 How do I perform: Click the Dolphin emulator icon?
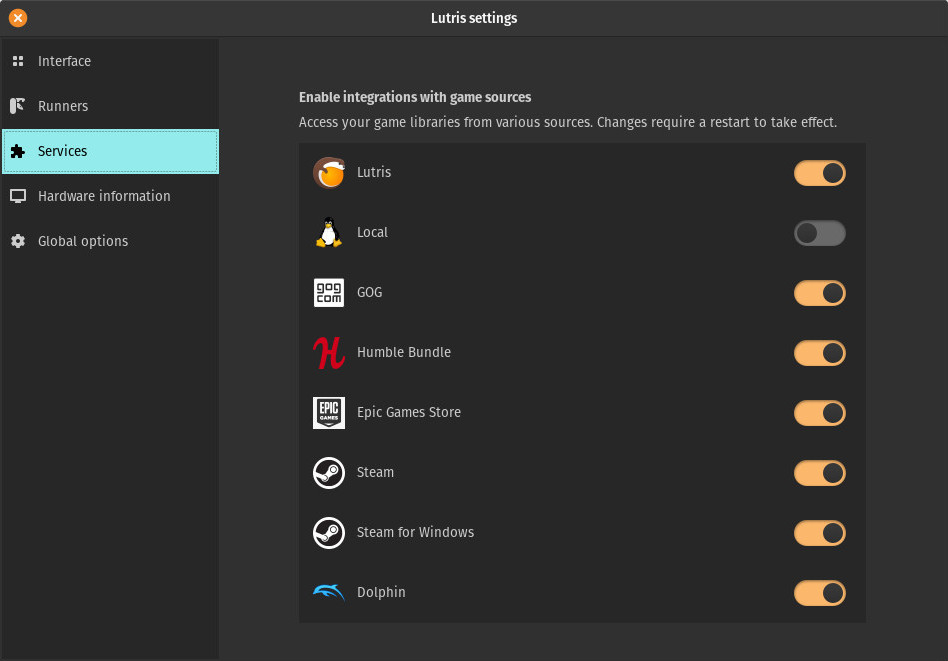328,592
